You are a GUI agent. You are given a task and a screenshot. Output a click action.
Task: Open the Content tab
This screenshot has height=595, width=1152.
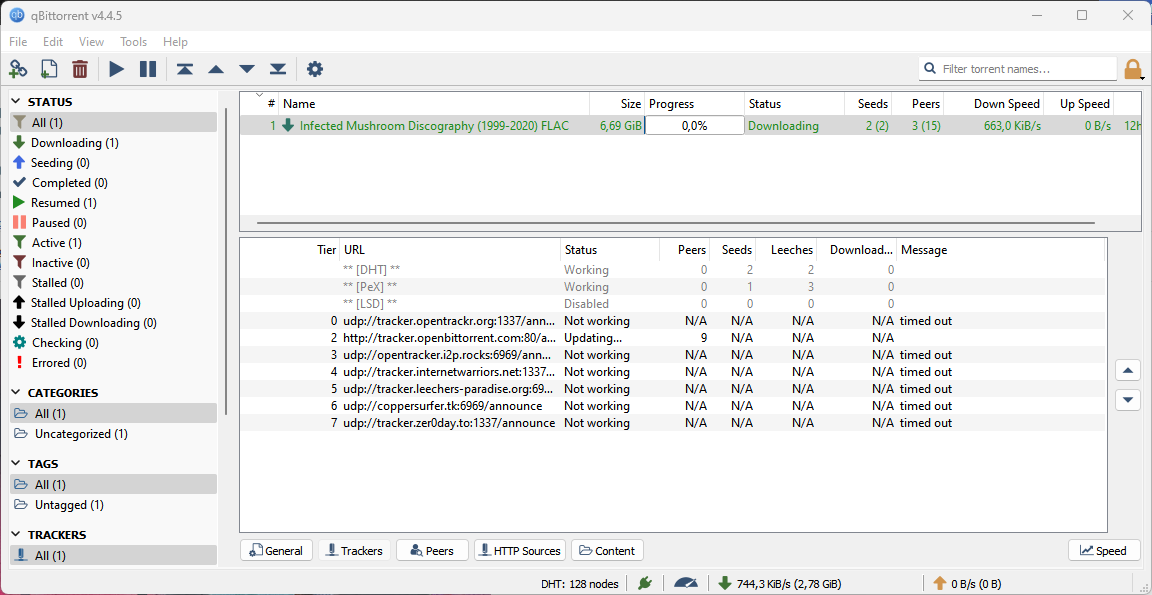pos(608,550)
